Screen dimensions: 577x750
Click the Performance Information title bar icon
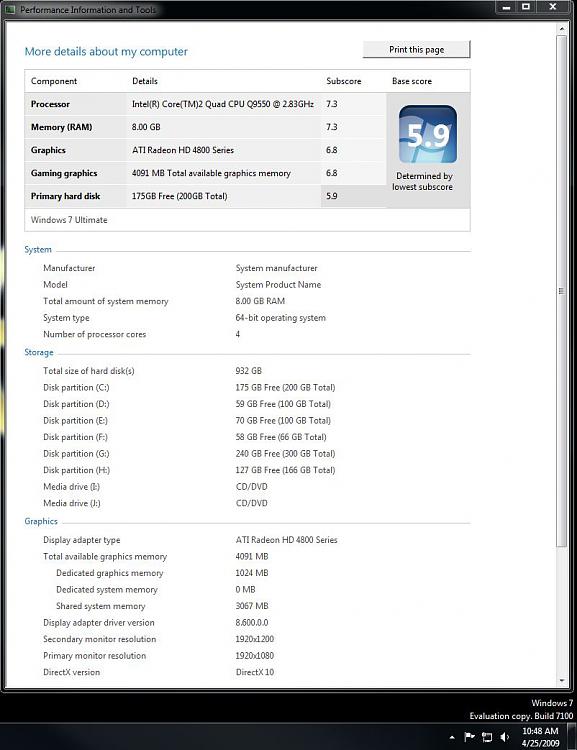tap(11, 9)
